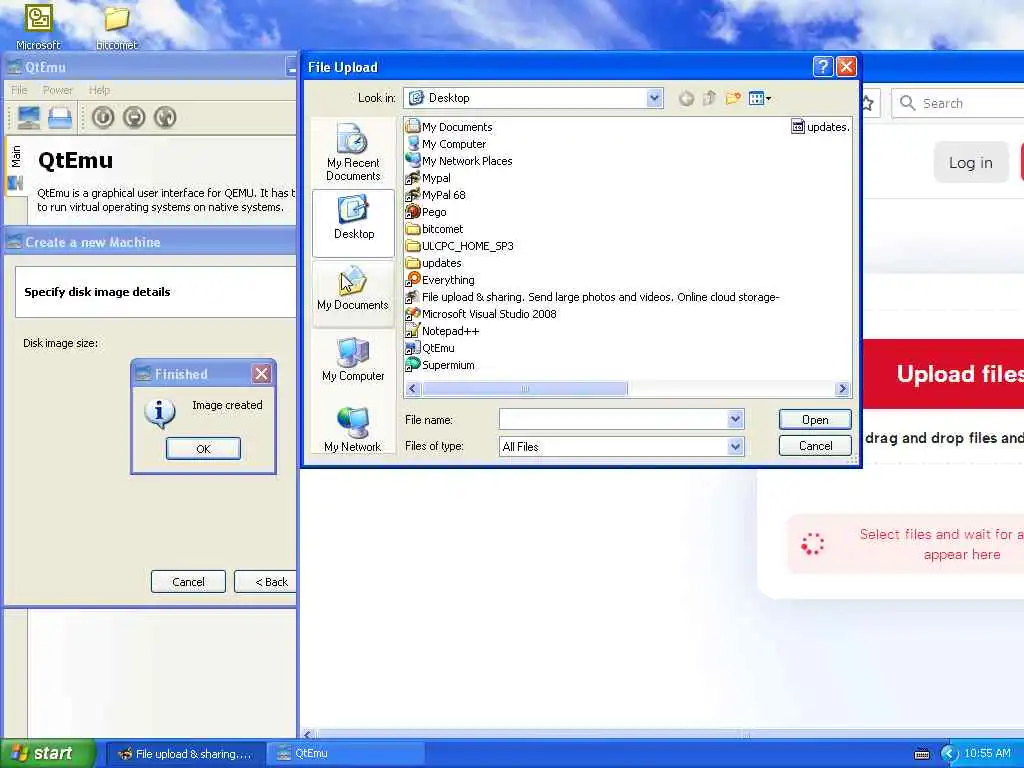This screenshot has width=1024, height=768.
Task: Select the updates. file in second column
Action: pos(821,127)
